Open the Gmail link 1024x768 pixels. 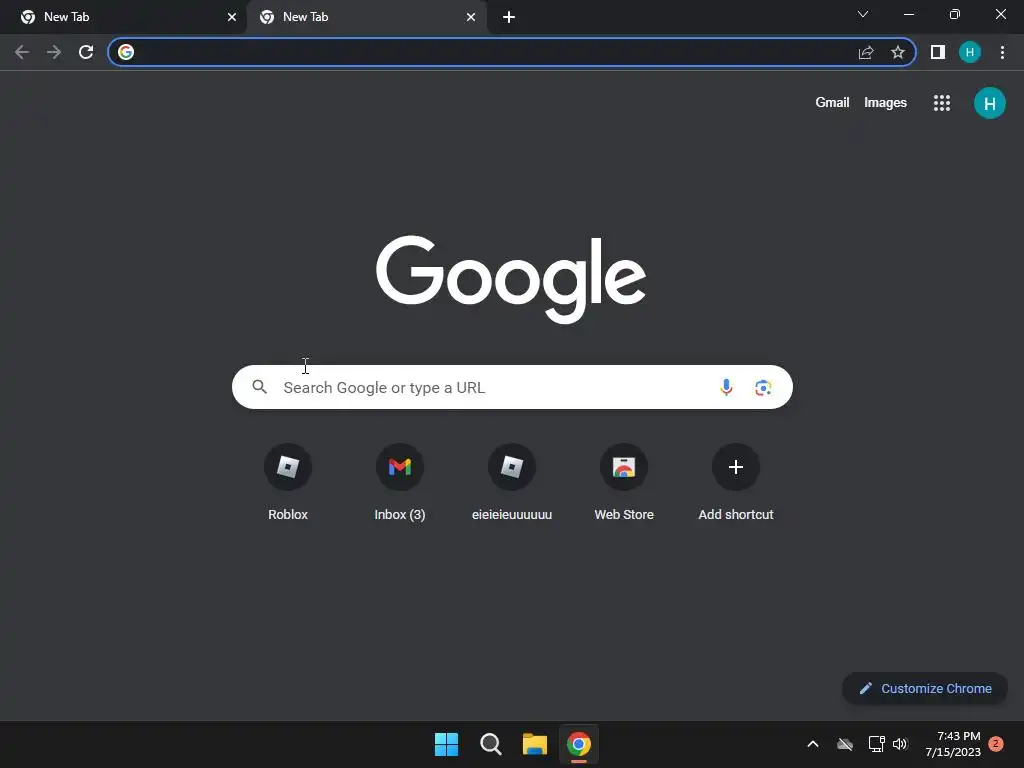[832, 103]
